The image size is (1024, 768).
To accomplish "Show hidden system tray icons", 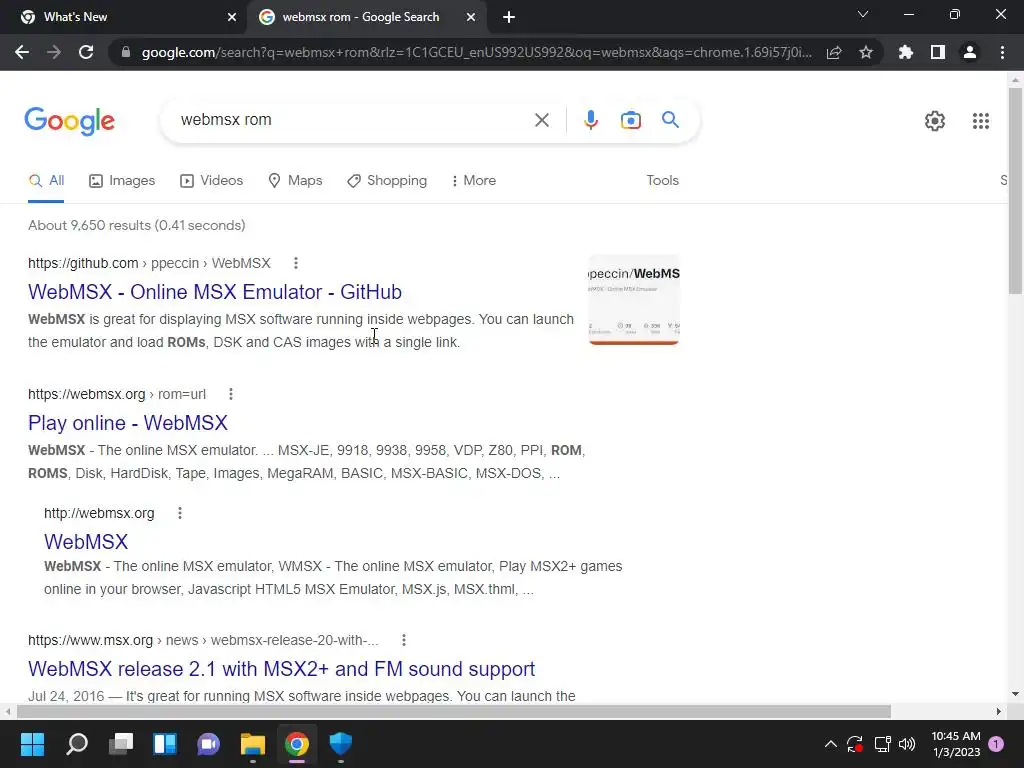I will point(831,744).
